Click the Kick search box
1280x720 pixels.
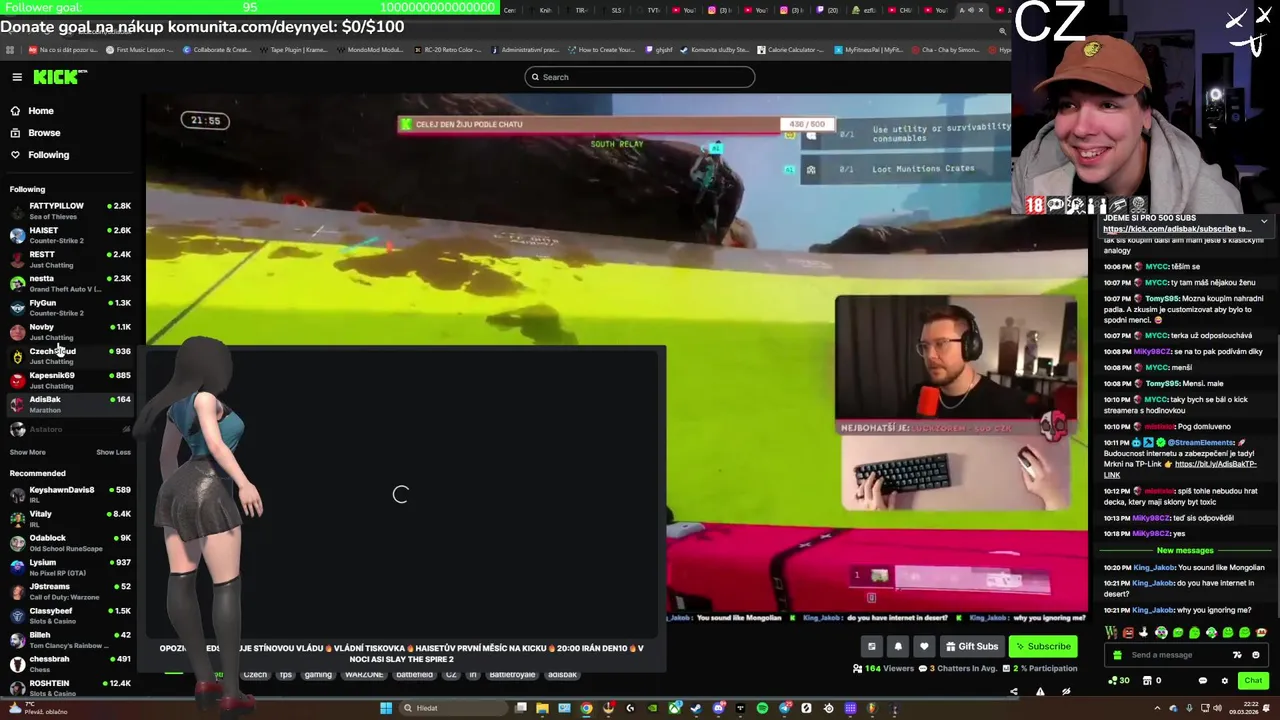click(640, 77)
